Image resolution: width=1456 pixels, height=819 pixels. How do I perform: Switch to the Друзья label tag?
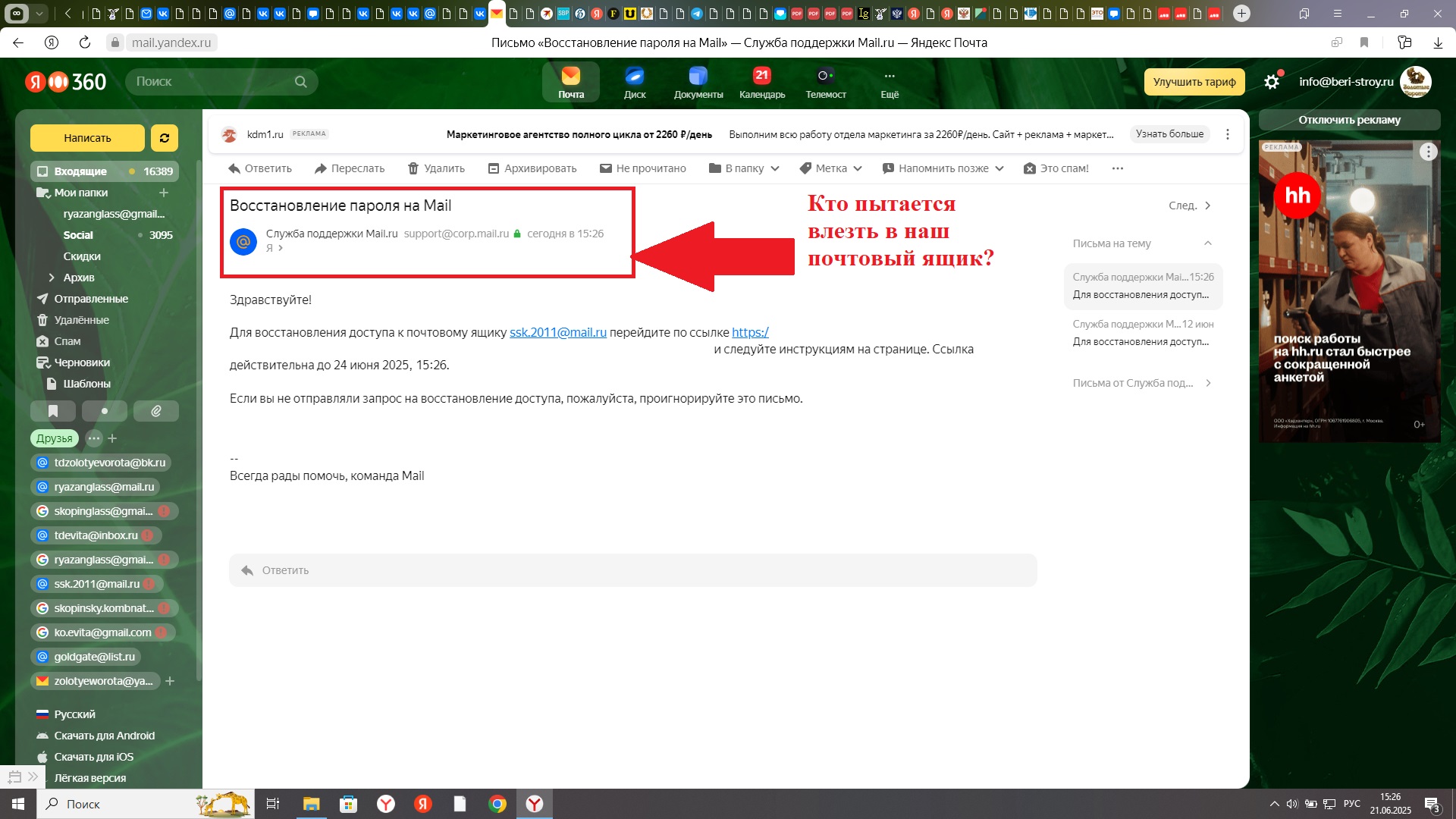pos(55,438)
